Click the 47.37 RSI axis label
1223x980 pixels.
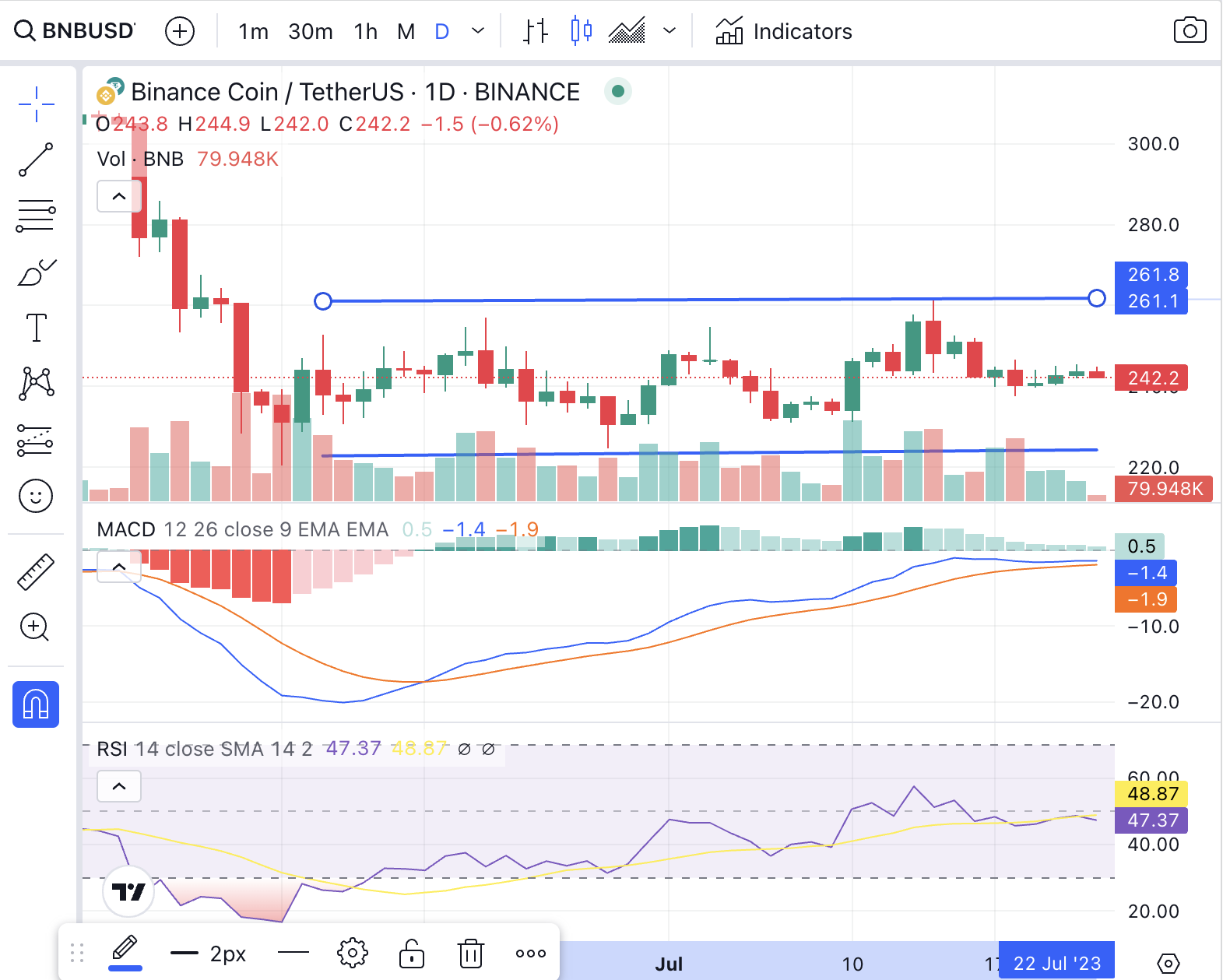click(x=1151, y=820)
